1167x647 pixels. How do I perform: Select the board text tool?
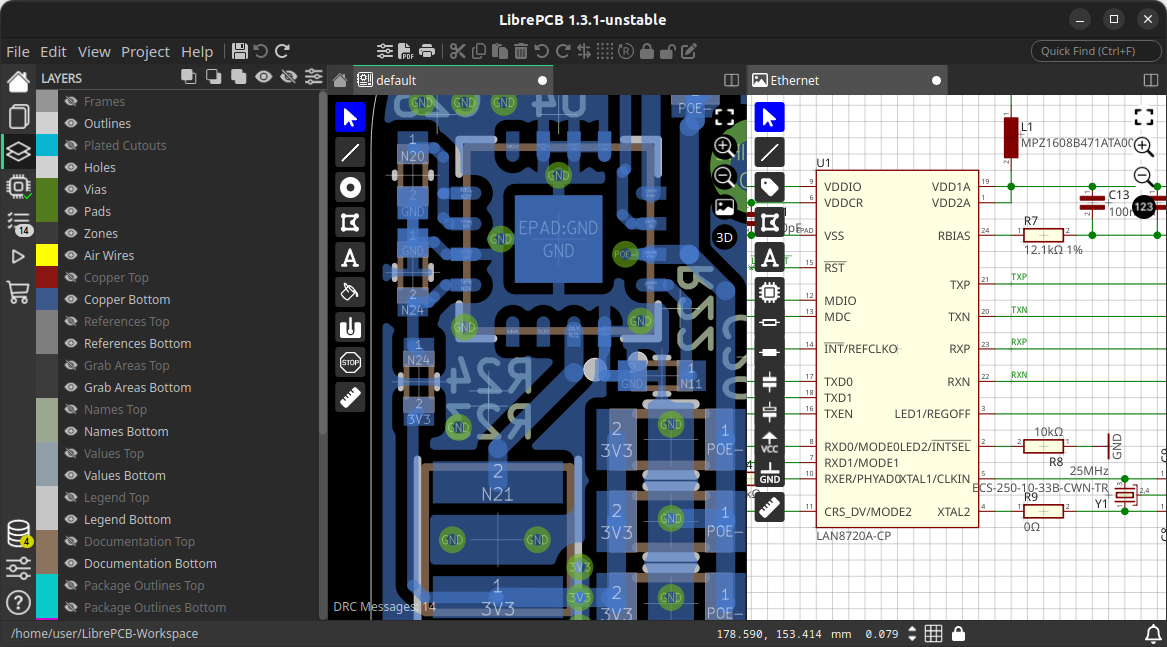pyautogui.click(x=350, y=258)
